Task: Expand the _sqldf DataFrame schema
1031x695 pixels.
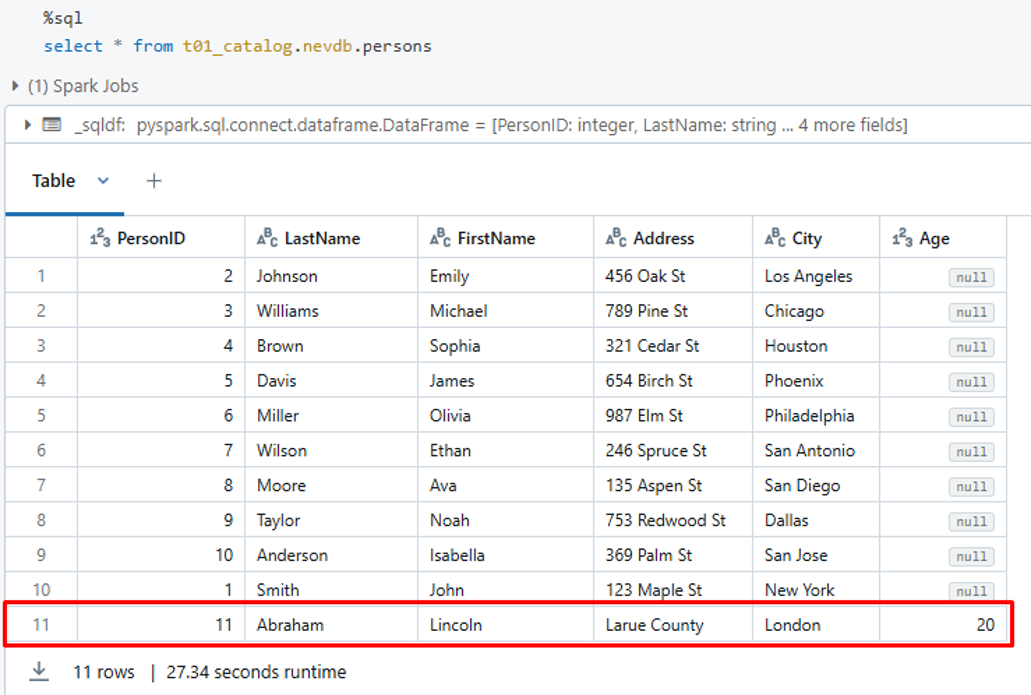Action: click(27, 125)
